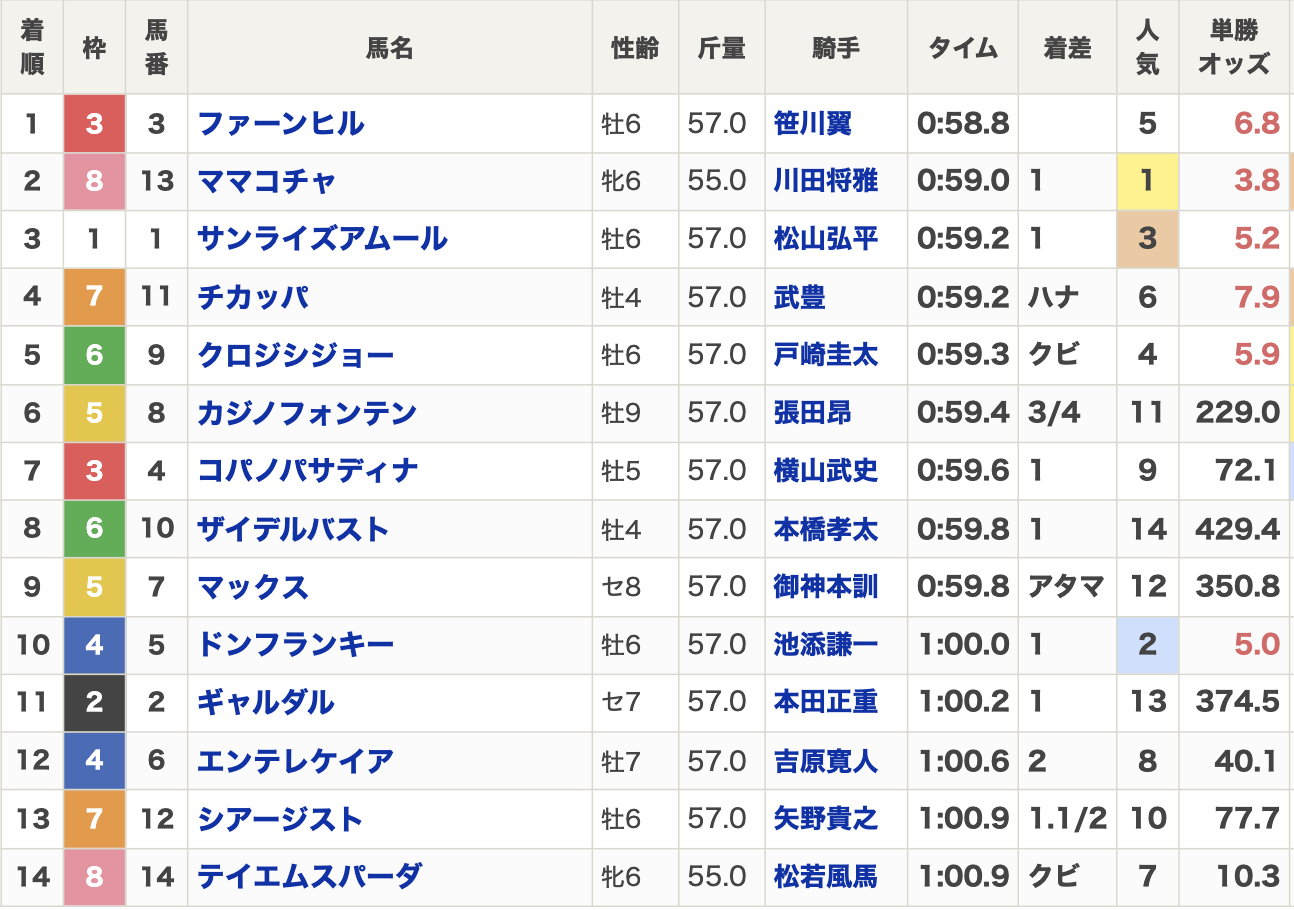Click the red frame 3 cell for ファーンヒル
The height and width of the screenshot is (910, 1294).
[x=93, y=123]
